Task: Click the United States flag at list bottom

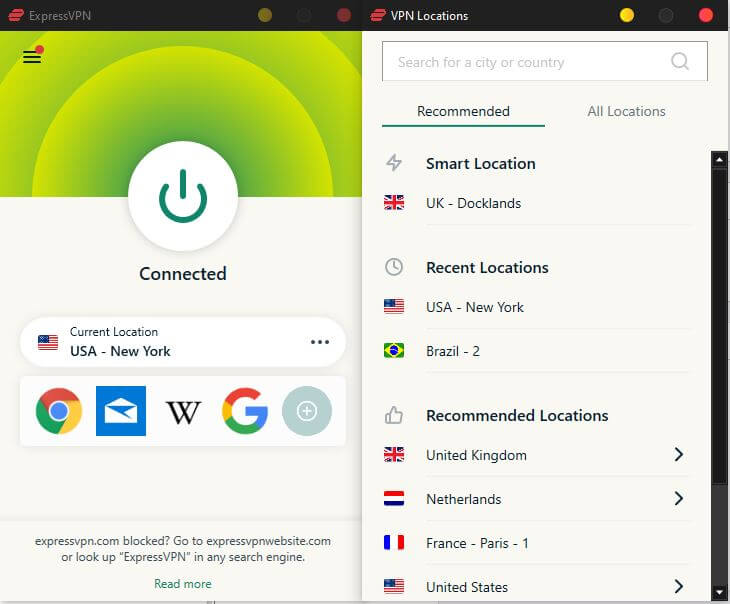Action: (394, 586)
